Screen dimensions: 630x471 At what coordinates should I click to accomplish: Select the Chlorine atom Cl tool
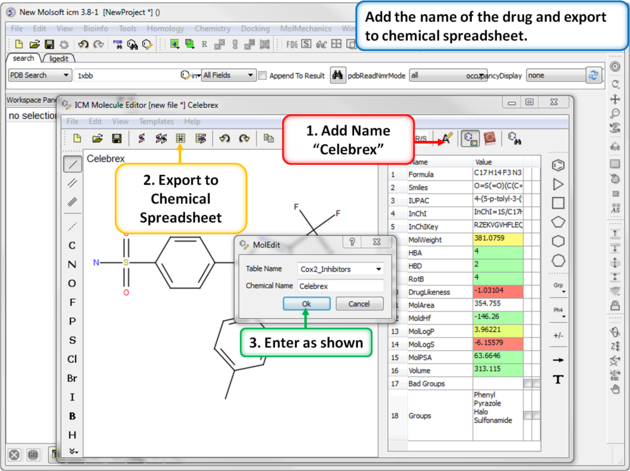[x=72, y=359]
